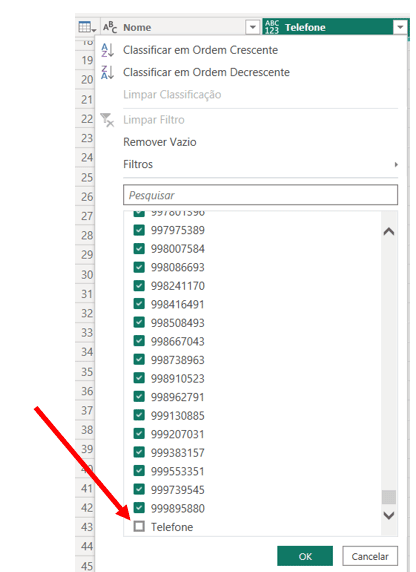Uncheck the 999207031 checkbox
This screenshot has width=416, height=572.
coord(139,434)
